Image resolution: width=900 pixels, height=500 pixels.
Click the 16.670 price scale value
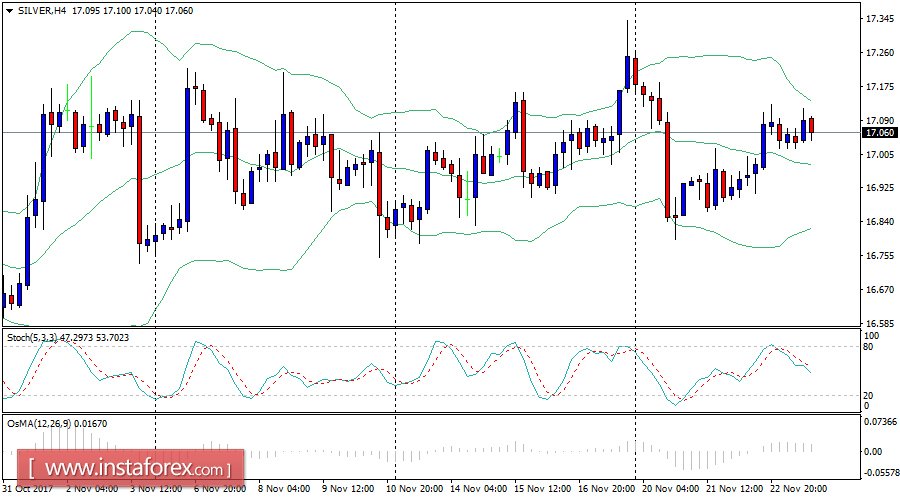click(x=879, y=289)
